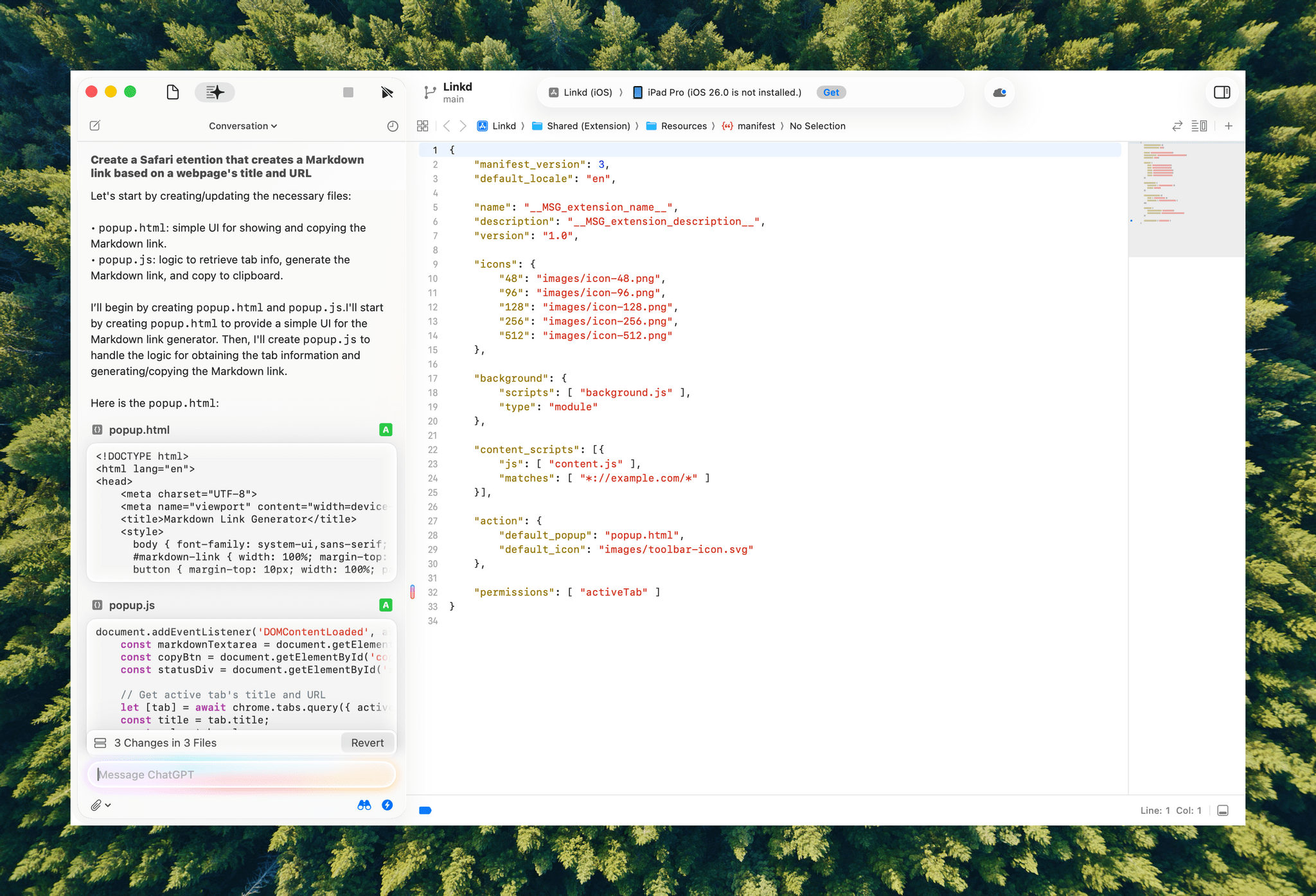Toggle automatic code changes lightning icon
1316x896 pixels.
387,805
